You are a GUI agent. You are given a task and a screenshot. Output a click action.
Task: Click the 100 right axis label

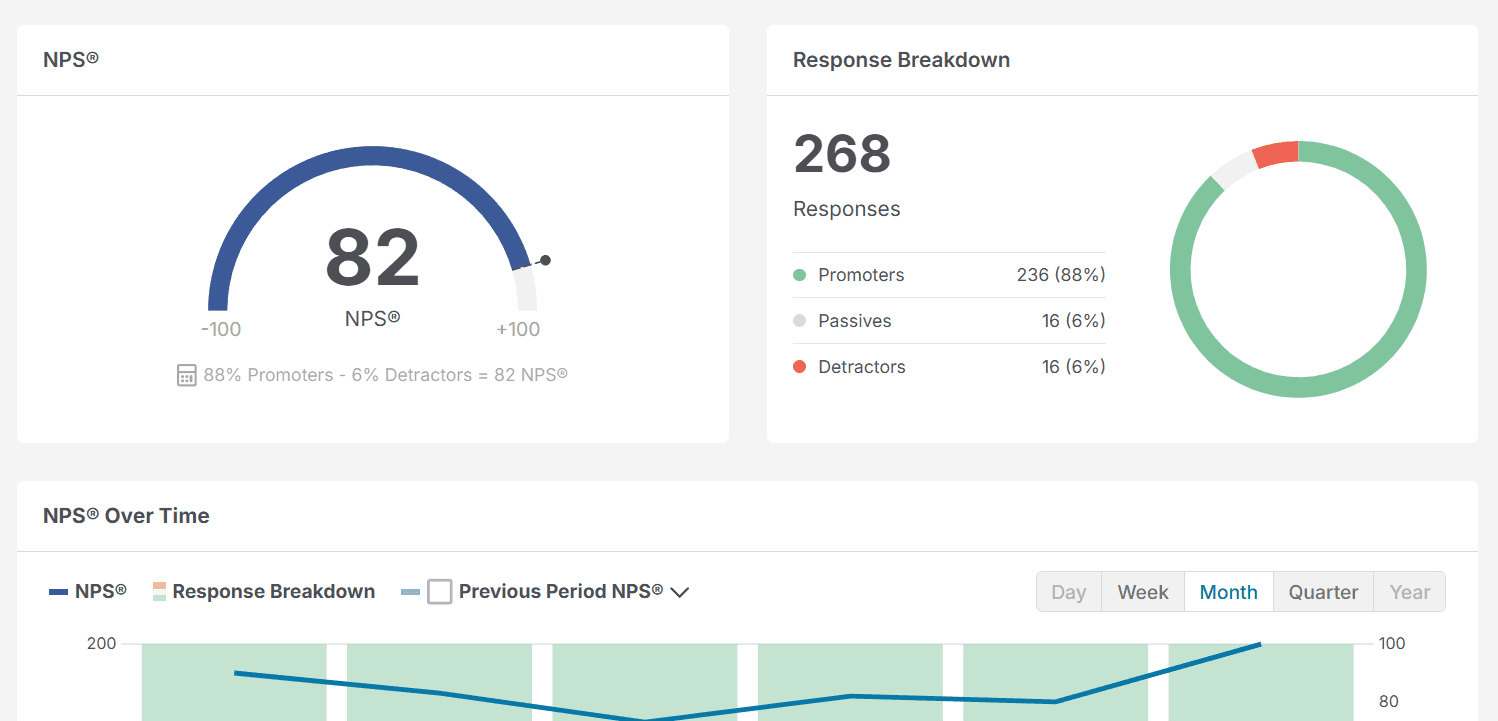click(1392, 643)
